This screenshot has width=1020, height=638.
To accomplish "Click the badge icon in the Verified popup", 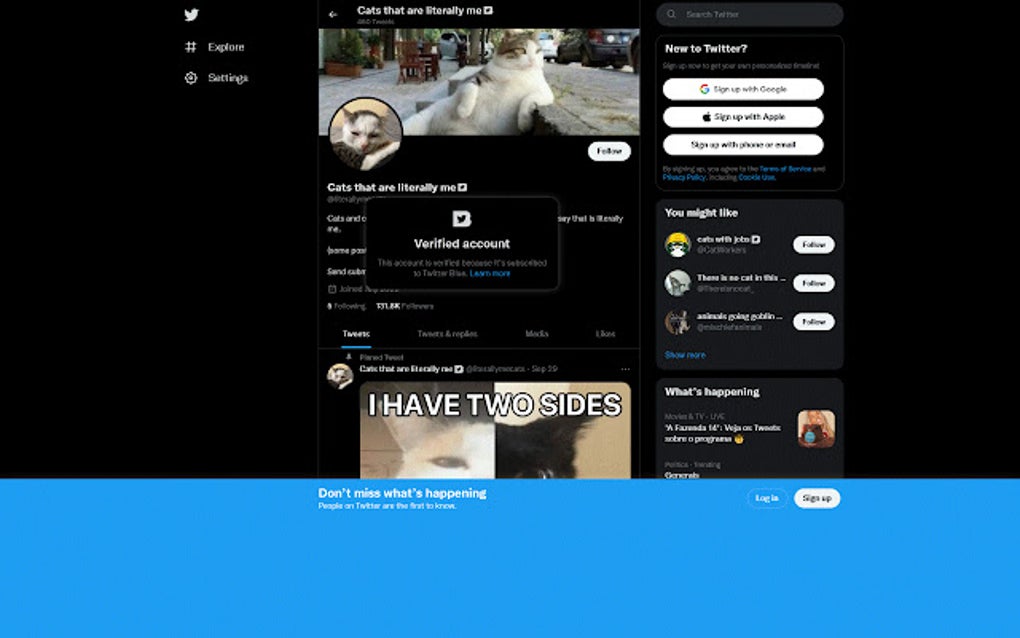I will pyautogui.click(x=462, y=219).
